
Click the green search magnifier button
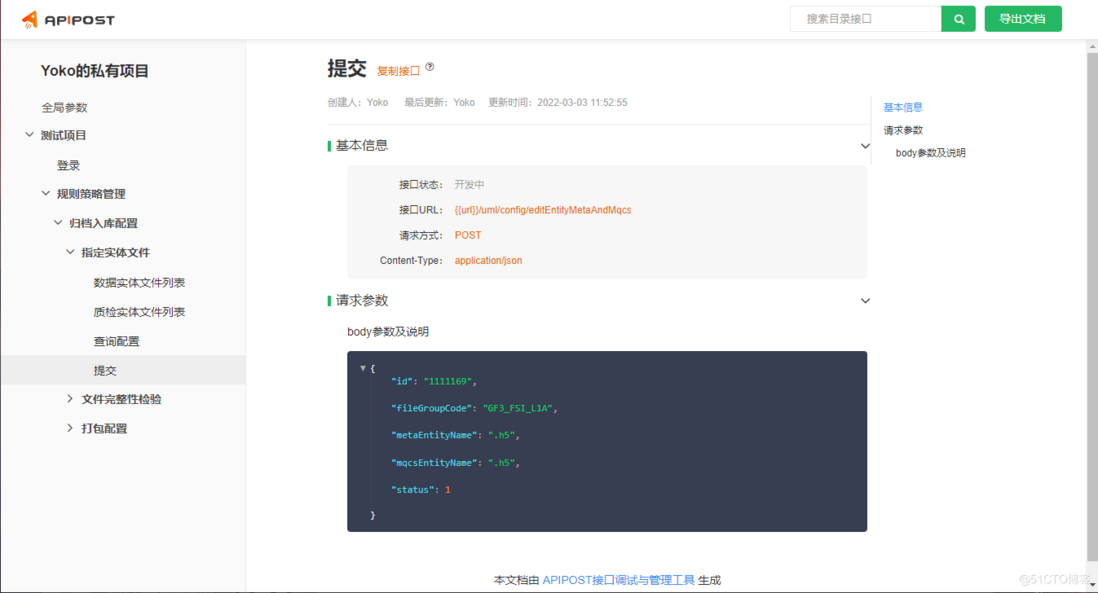959,19
